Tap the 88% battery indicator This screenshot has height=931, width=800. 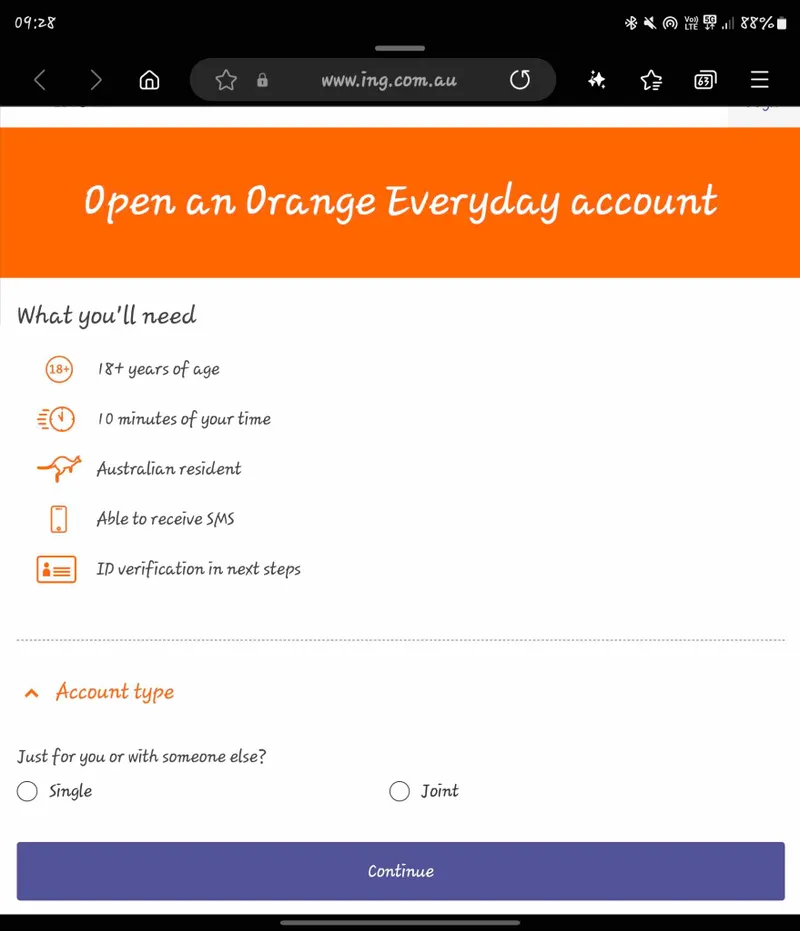[763, 23]
